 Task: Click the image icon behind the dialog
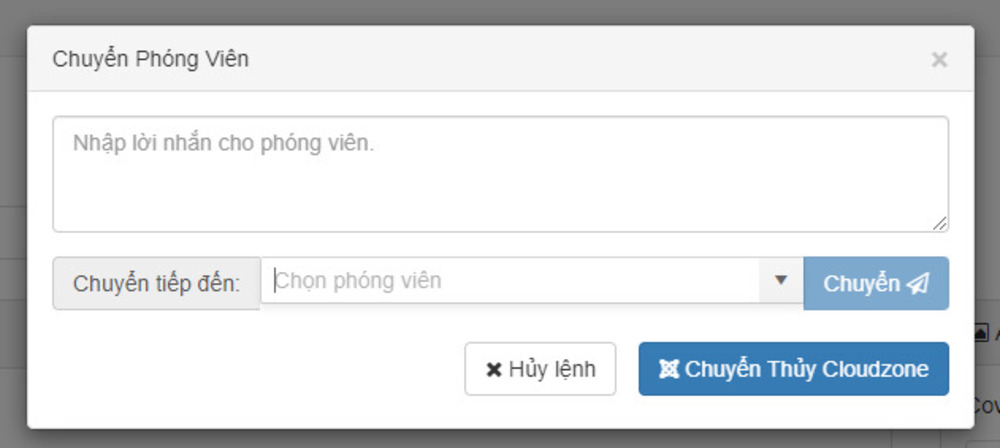[981, 333]
